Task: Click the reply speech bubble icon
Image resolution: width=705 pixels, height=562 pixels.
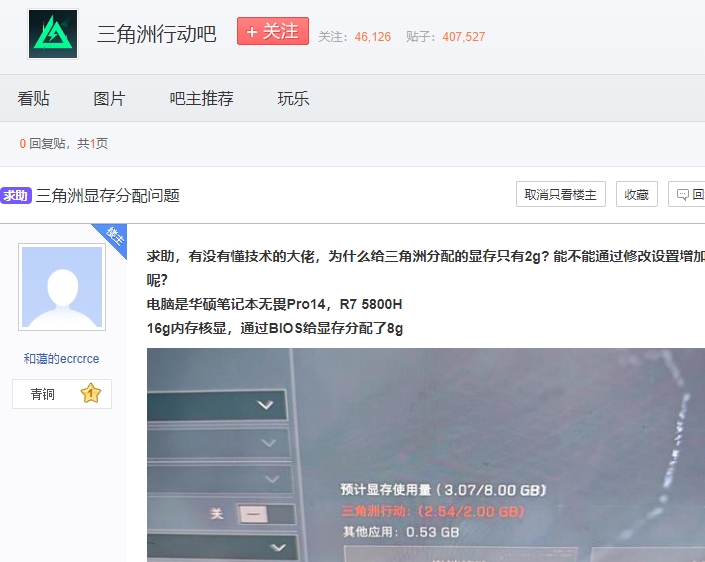Action: point(682,195)
